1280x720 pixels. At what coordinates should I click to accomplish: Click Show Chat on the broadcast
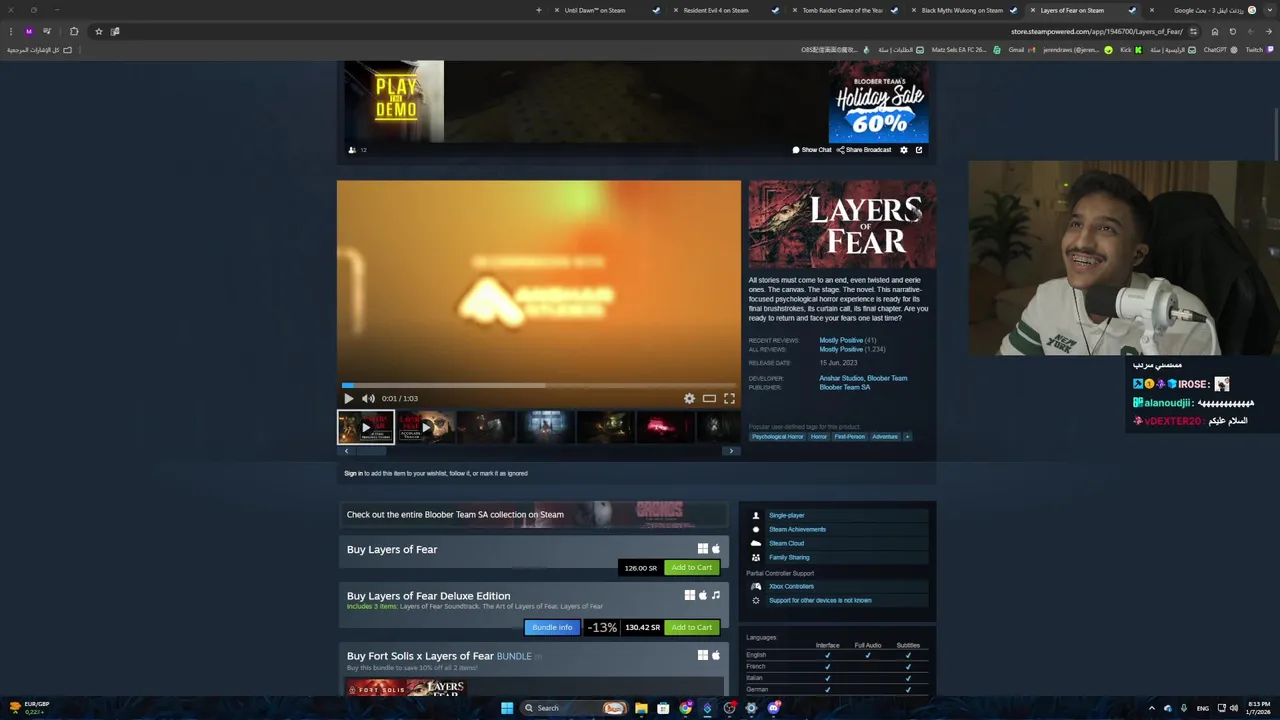812,150
